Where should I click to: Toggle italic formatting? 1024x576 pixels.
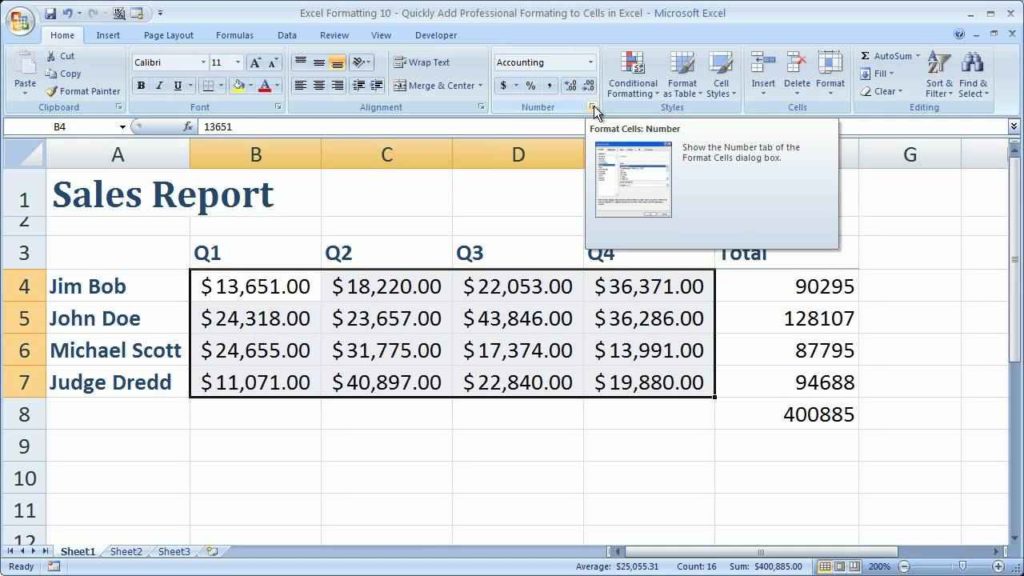(159, 84)
